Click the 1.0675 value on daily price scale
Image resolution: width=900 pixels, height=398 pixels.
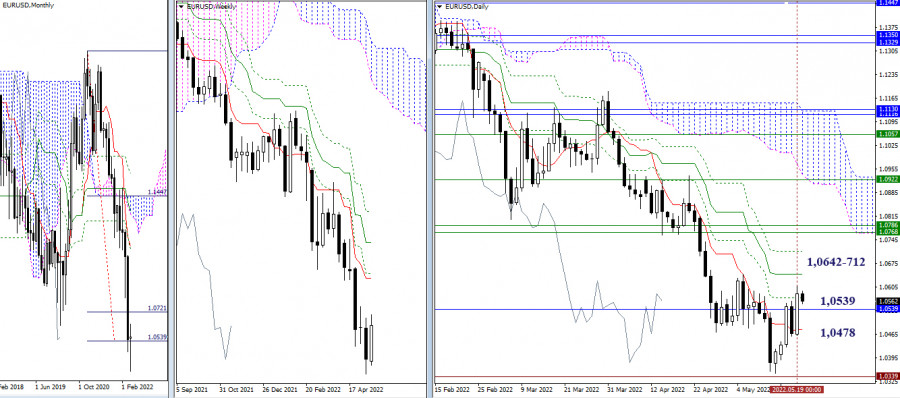(887, 263)
